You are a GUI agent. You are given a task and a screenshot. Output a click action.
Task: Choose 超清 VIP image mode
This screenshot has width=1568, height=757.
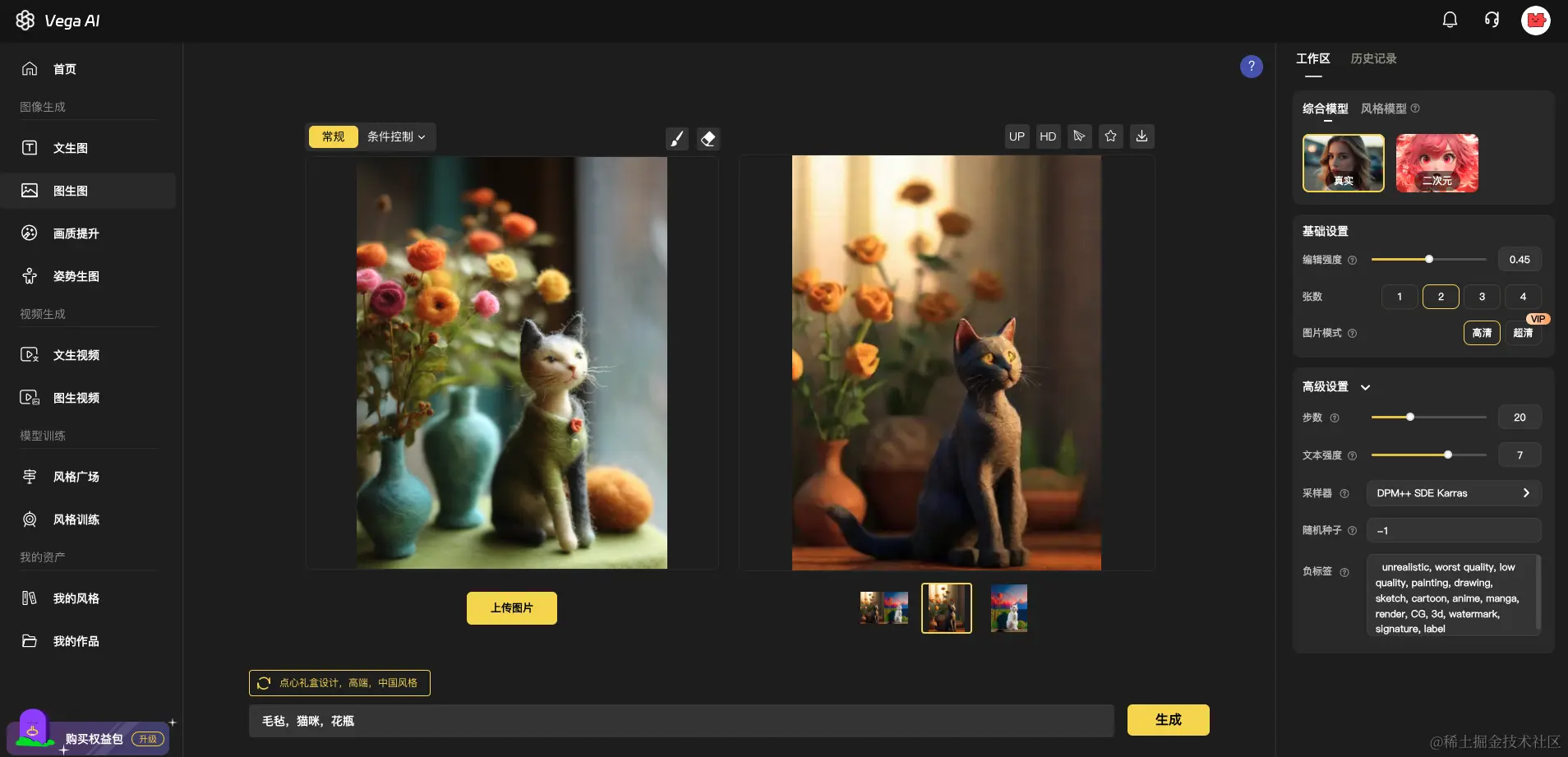[1523, 333]
